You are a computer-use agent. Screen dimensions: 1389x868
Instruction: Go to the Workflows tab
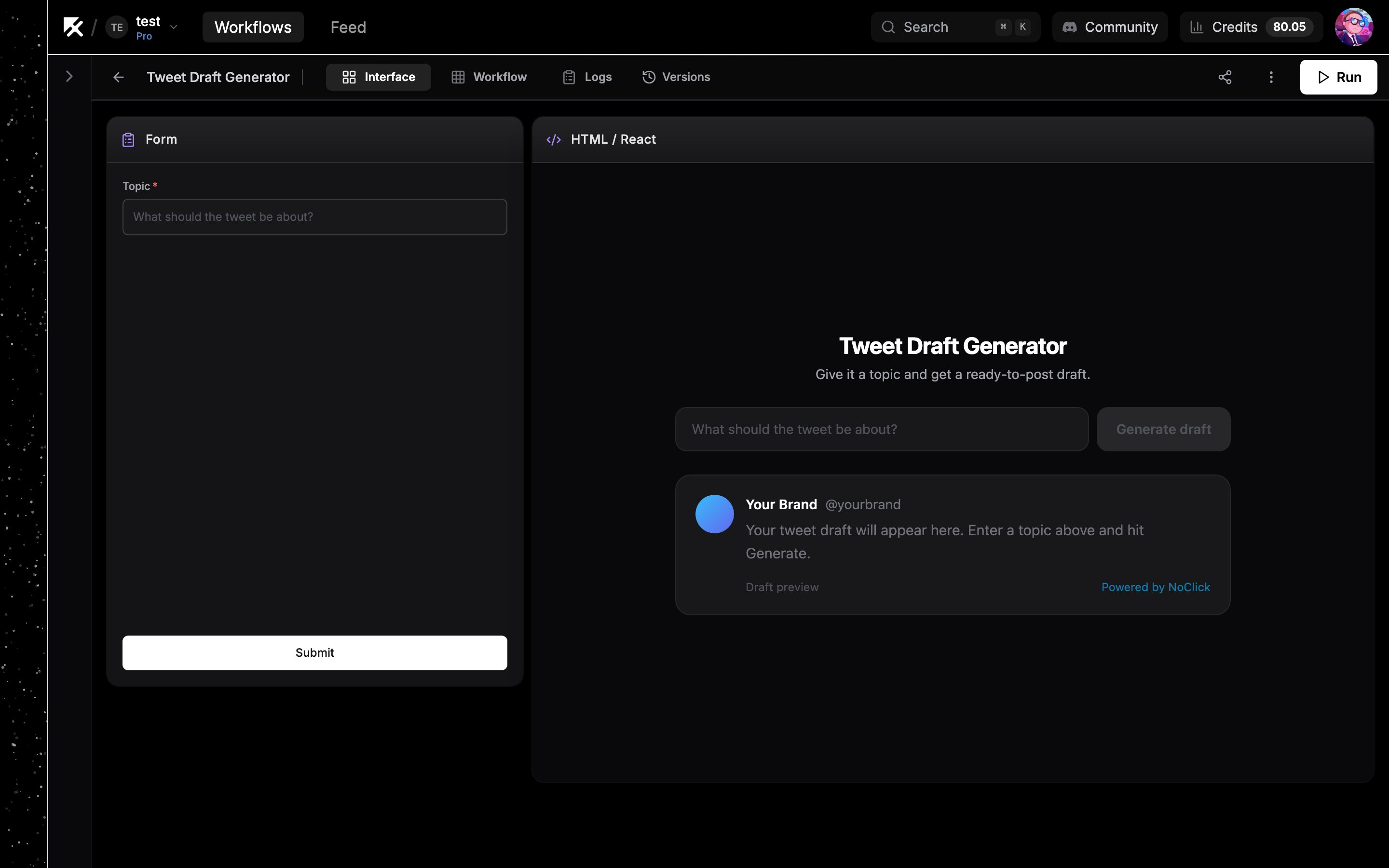(253, 27)
